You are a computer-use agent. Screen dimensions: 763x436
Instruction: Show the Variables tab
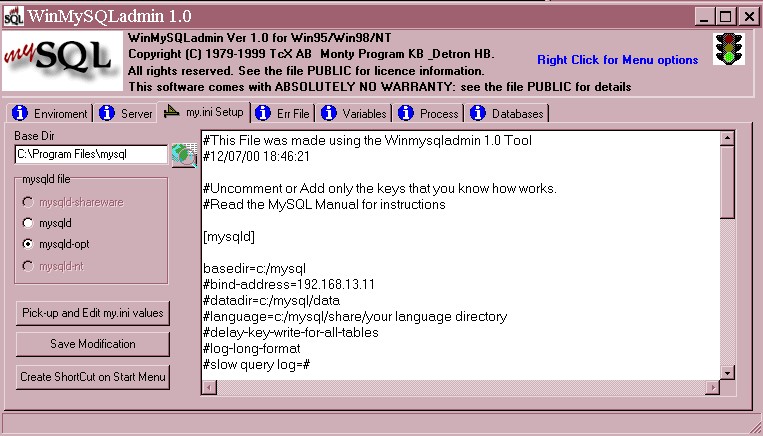point(354,113)
